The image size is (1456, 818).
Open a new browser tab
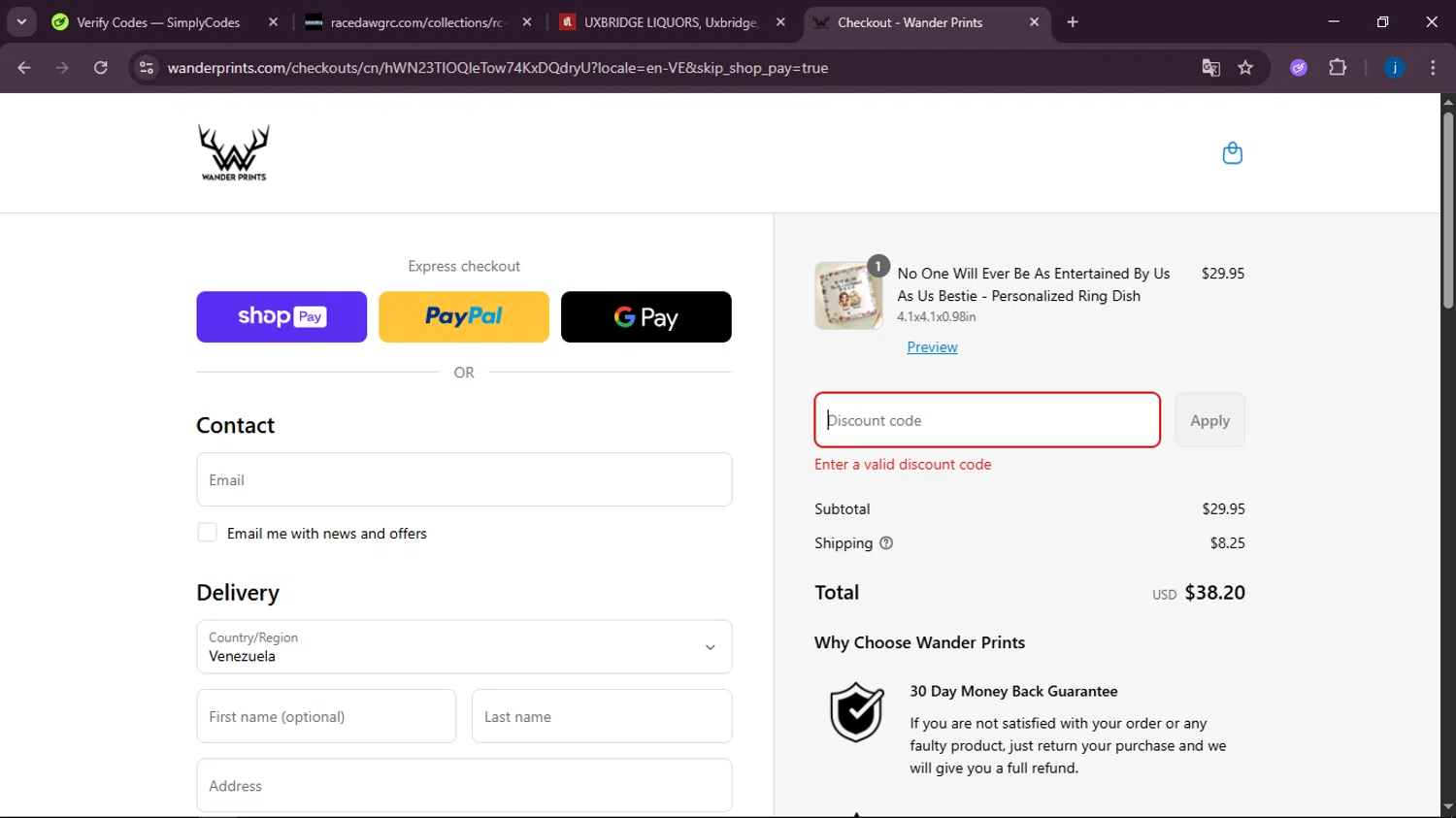[1073, 22]
